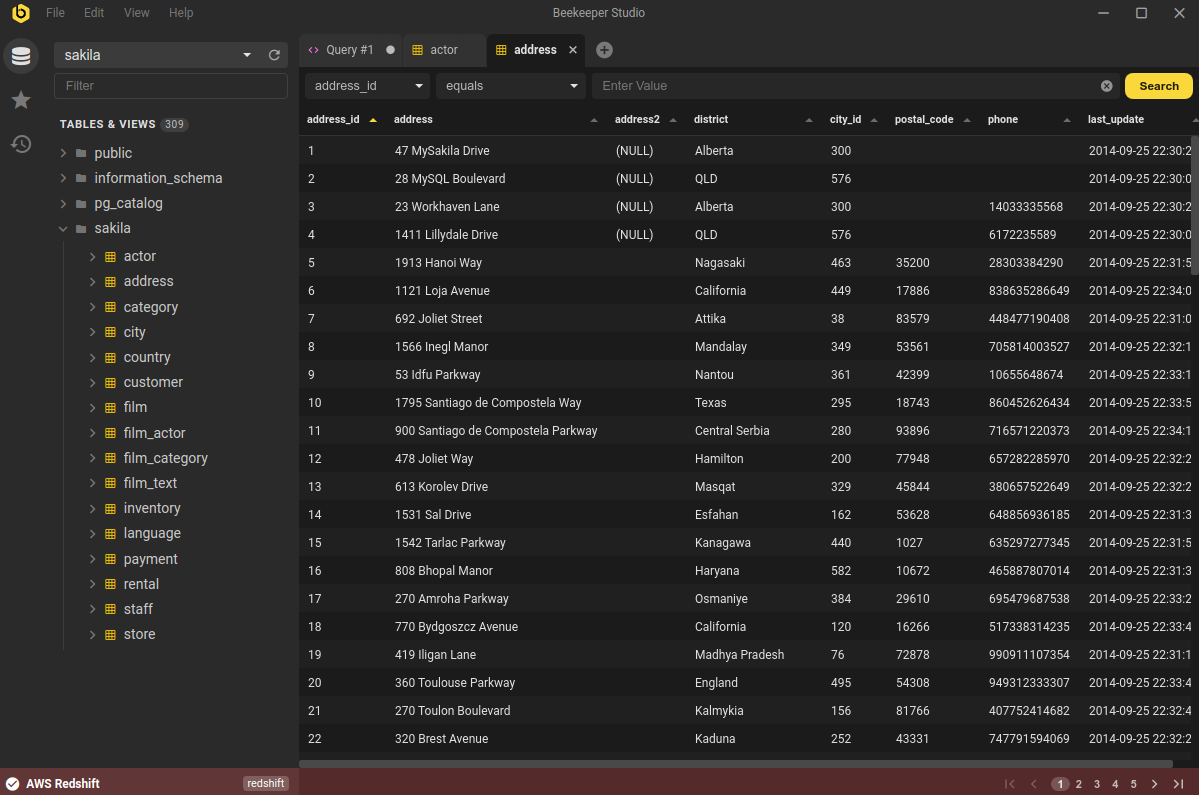Close the address tab

click(x=573, y=50)
